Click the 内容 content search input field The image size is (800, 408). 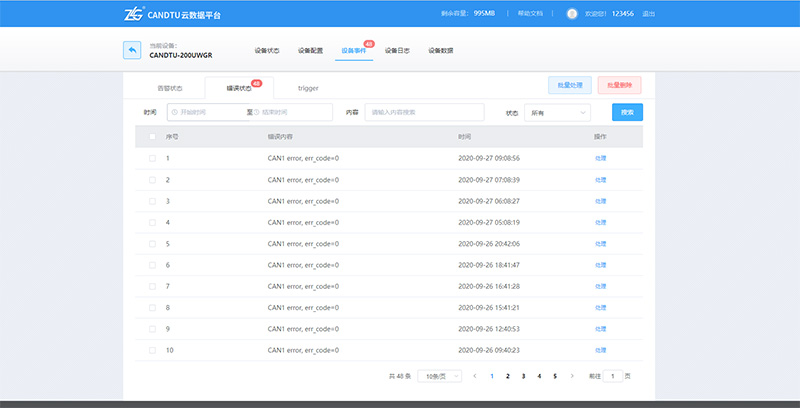(x=424, y=113)
